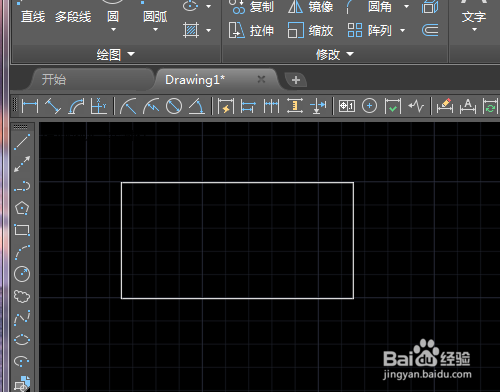Select the Angular dimension tool
The height and width of the screenshot is (392, 500).
(197, 106)
